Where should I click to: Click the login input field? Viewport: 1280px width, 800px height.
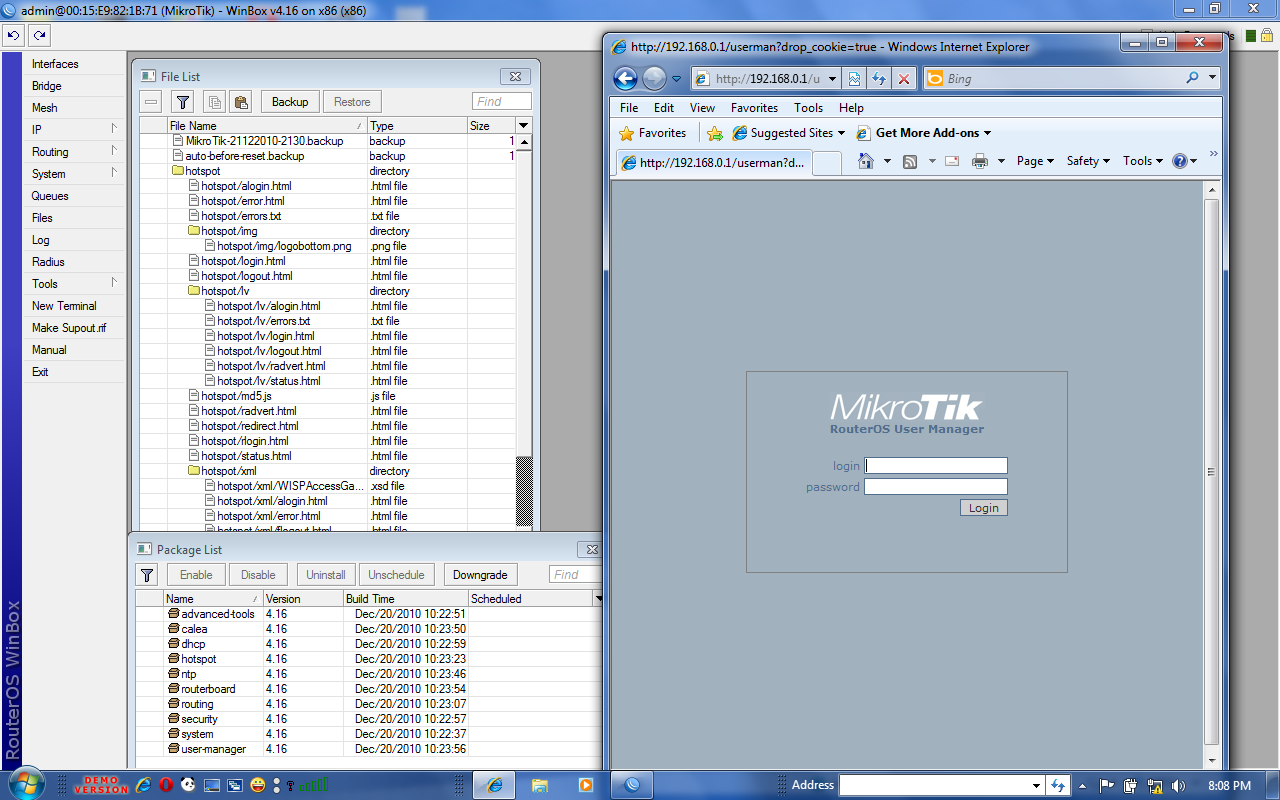pos(936,466)
